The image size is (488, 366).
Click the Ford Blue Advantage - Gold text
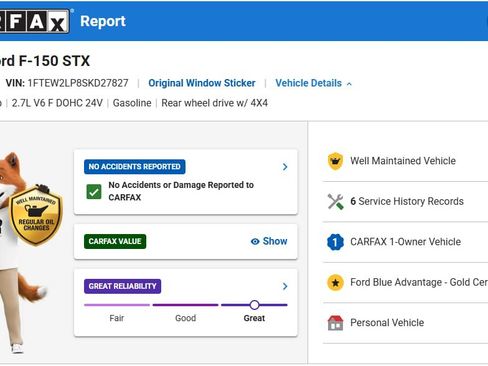419,282
